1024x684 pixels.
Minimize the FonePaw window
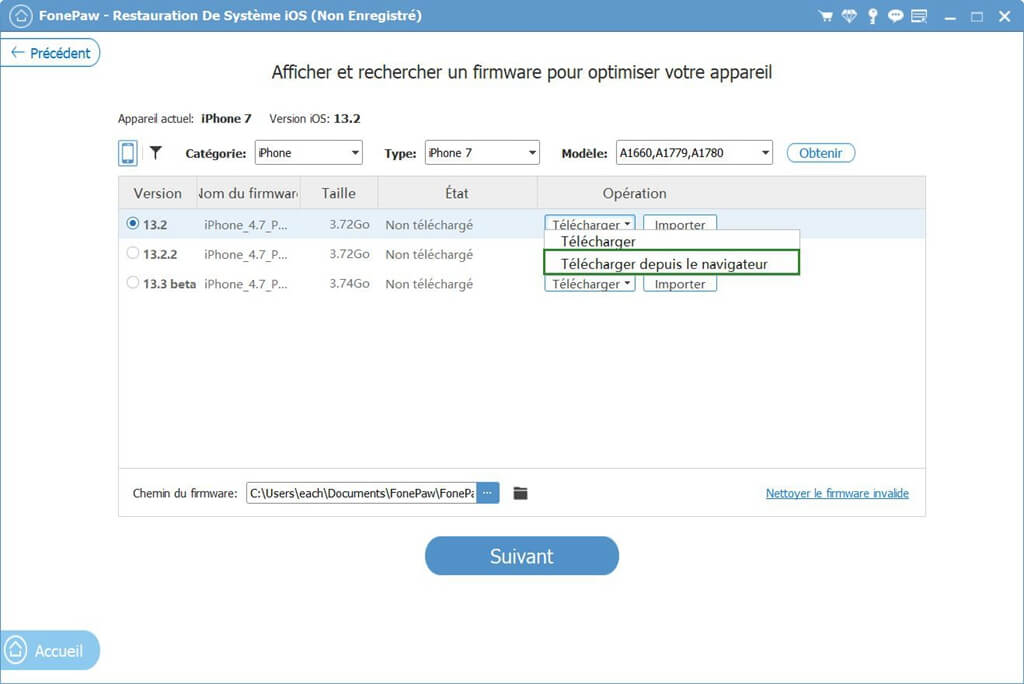[x=950, y=16]
